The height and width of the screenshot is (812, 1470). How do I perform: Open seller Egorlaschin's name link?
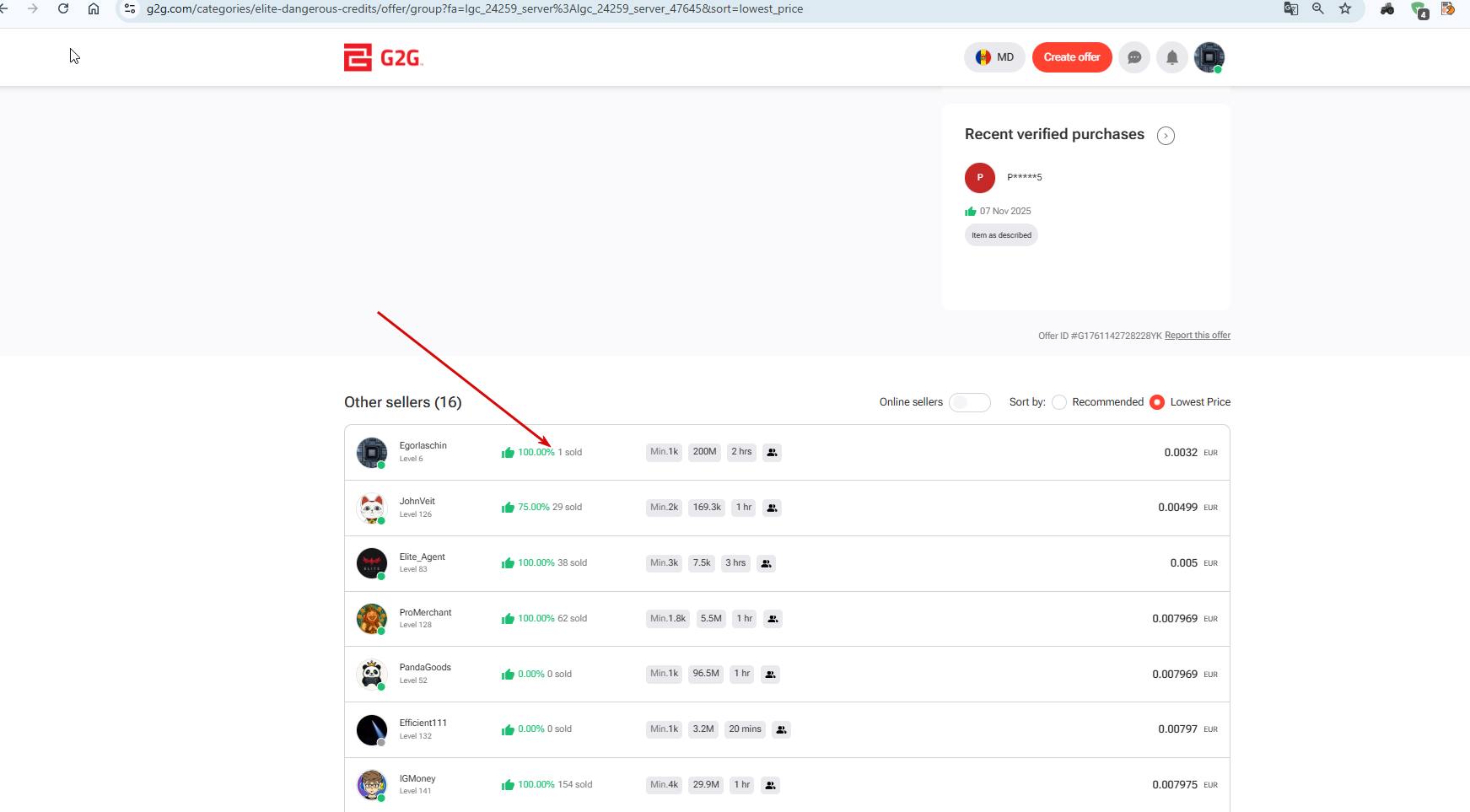coord(423,446)
